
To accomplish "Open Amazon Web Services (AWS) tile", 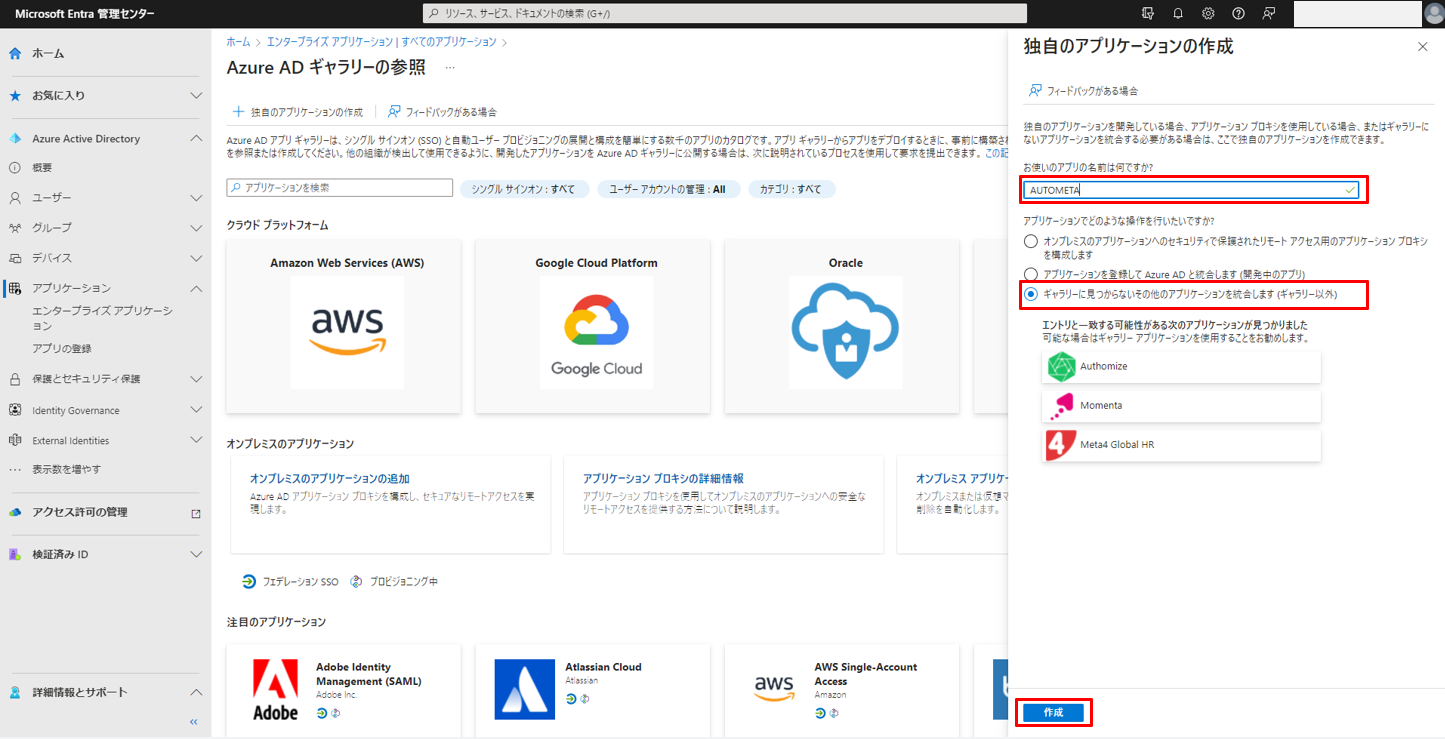I will [344, 326].
